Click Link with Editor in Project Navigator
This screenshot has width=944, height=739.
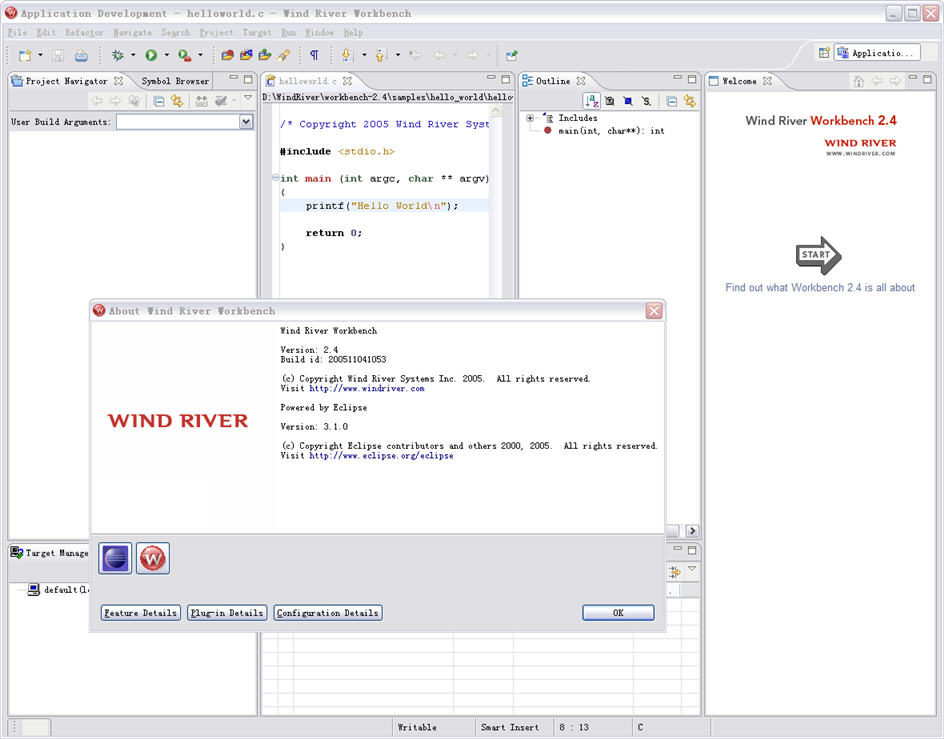click(x=177, y=101)
